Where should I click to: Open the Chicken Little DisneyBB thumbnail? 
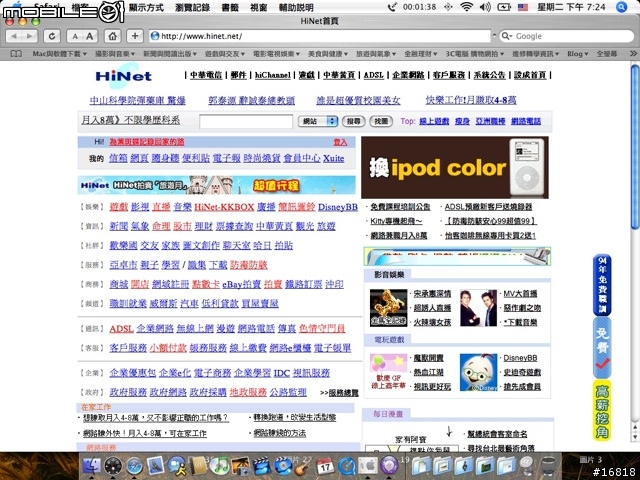pos(478,373)
